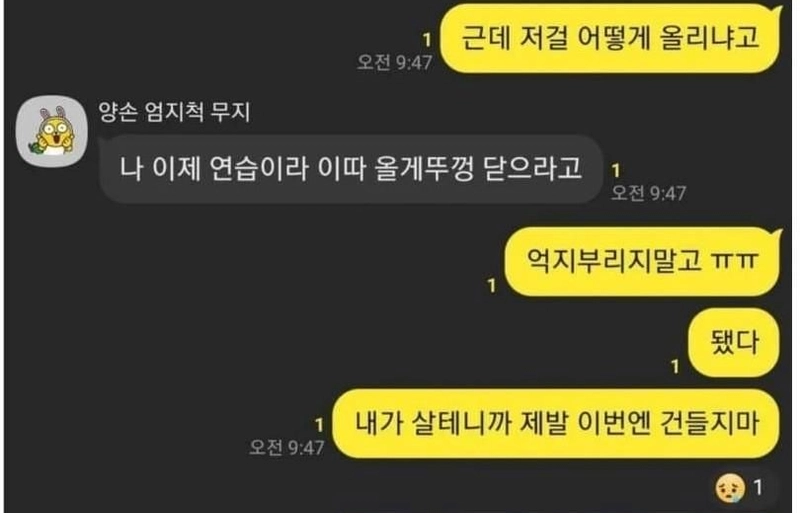Select gray bubble '나 이제 연습이라 이따 올게뚜껑 닫으라고'
Screen dimensions: 800x513
point(351,168)
